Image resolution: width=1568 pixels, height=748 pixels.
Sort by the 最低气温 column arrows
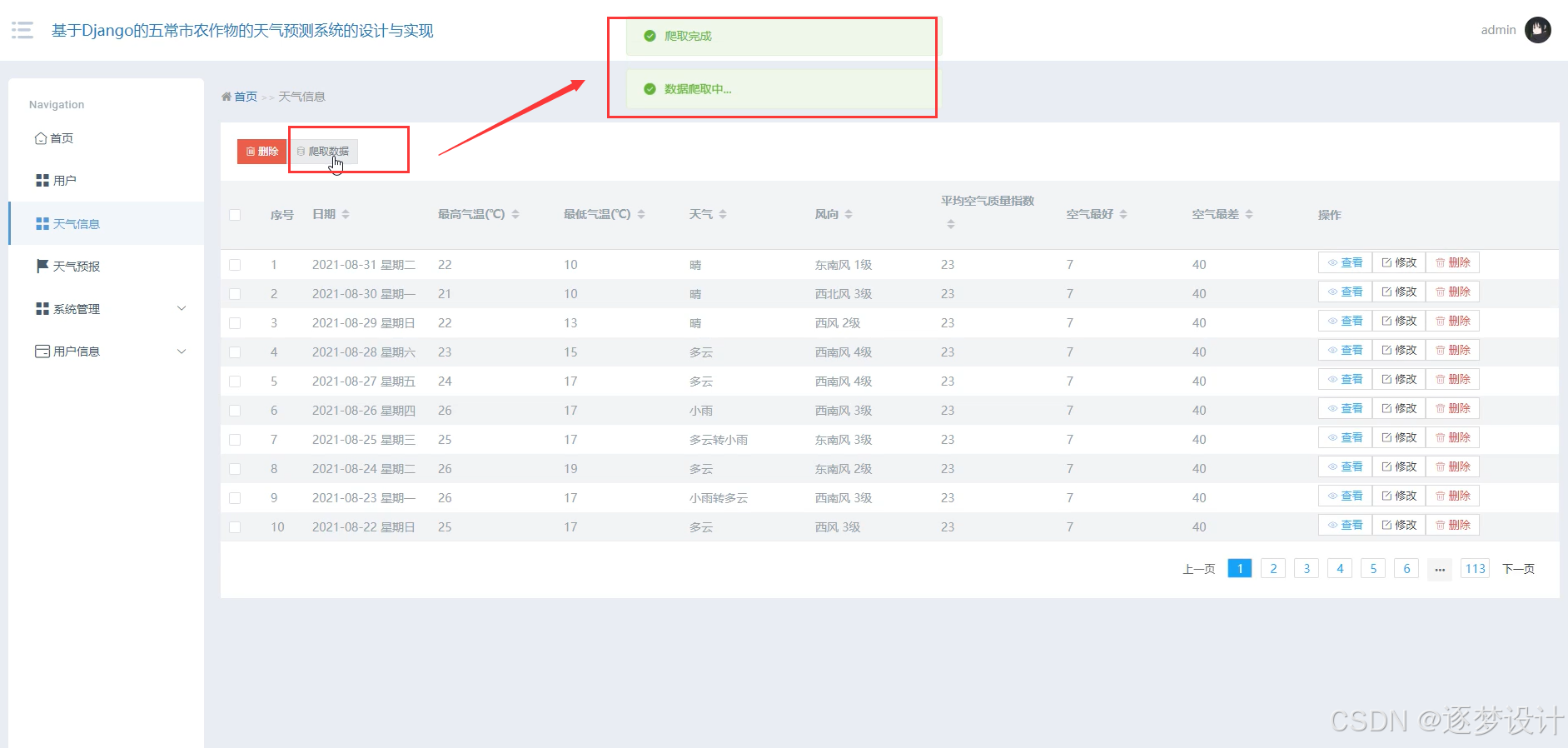pos(641,215)
